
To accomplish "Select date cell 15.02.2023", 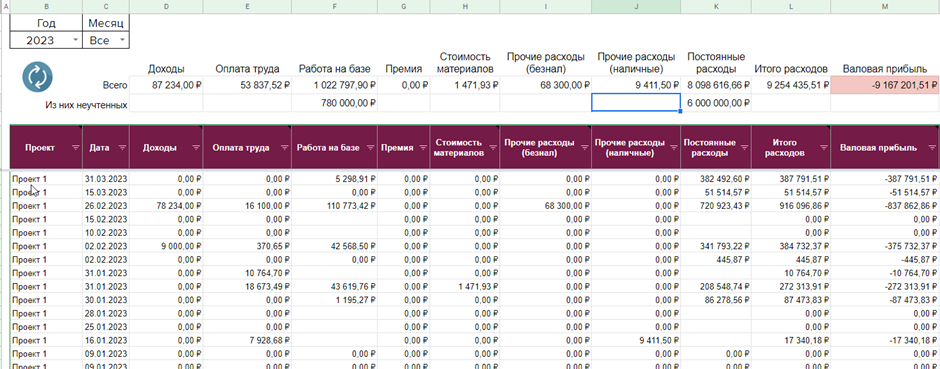I will (106, 219).
